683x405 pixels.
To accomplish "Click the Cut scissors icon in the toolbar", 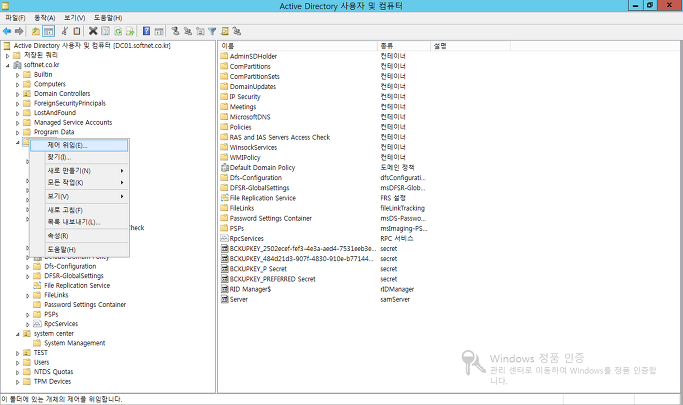I will [64, 31].
